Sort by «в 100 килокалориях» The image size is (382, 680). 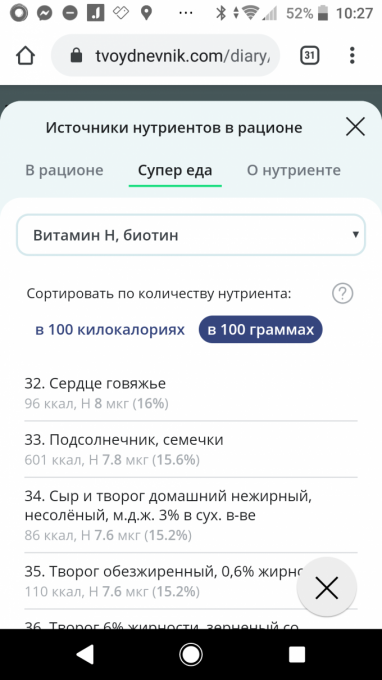click(x=110, y=330)
